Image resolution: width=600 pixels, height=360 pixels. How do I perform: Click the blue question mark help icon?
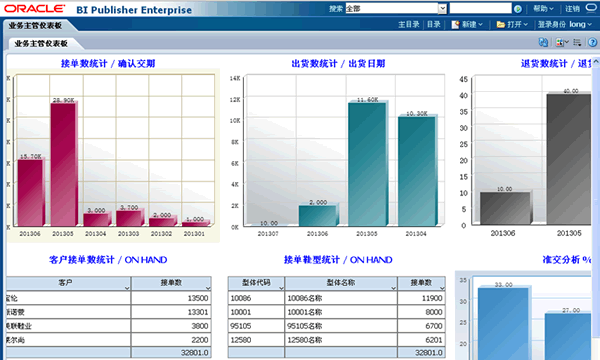pos(592,42)
